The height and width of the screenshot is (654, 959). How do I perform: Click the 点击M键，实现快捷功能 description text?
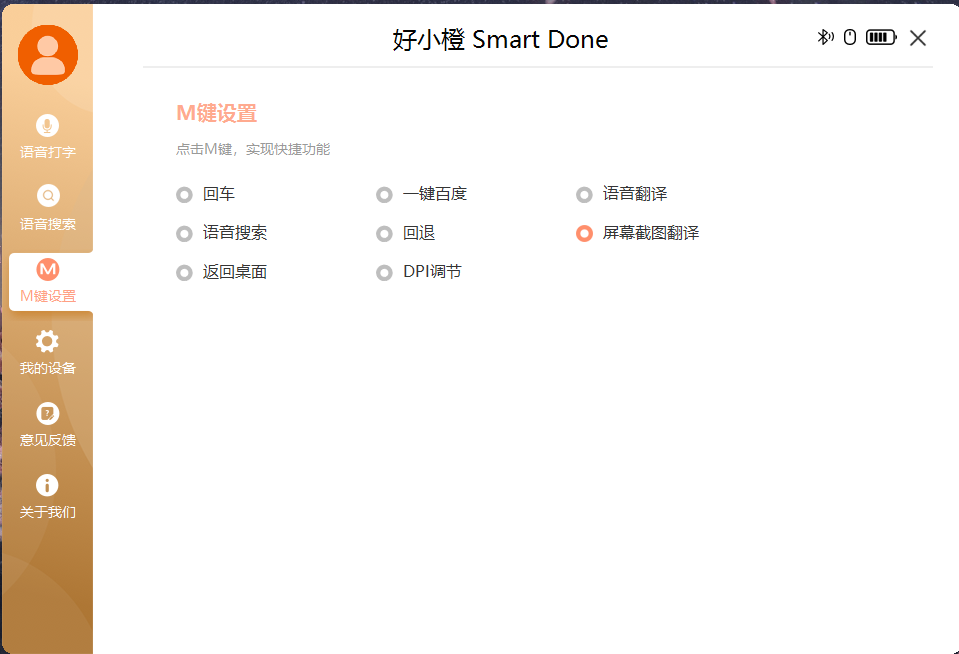(253, 149)
